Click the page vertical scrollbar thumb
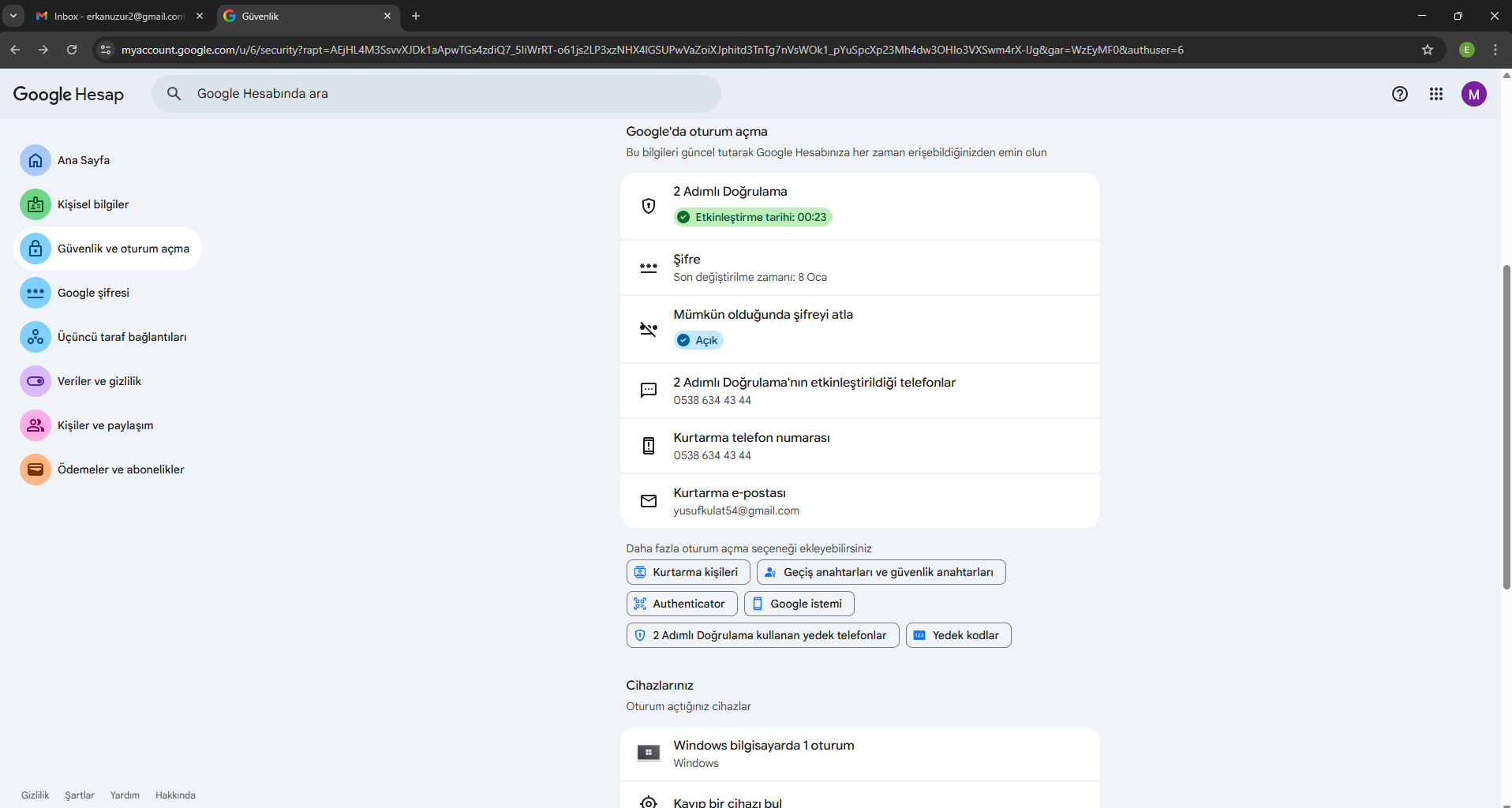This screenshot has width=1512, height=808. (x=1506, y=427)
